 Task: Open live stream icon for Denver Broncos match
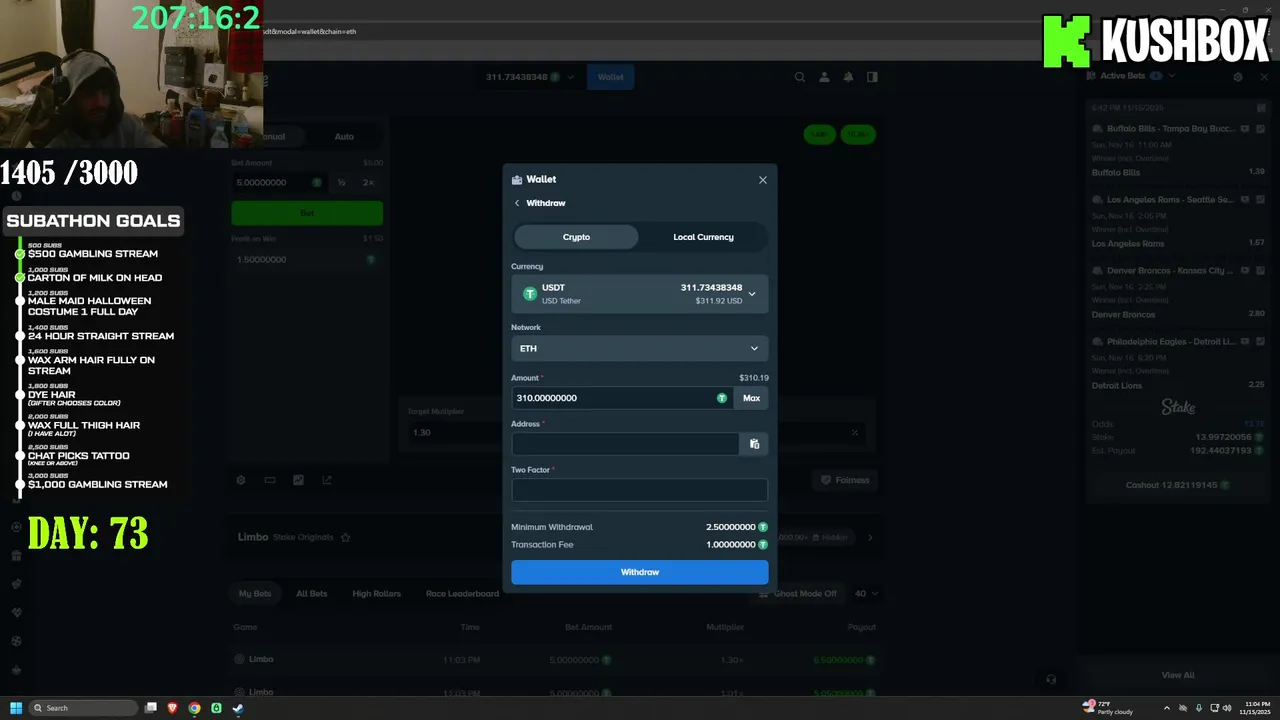pyautogui.click(x=1245, y=271)
